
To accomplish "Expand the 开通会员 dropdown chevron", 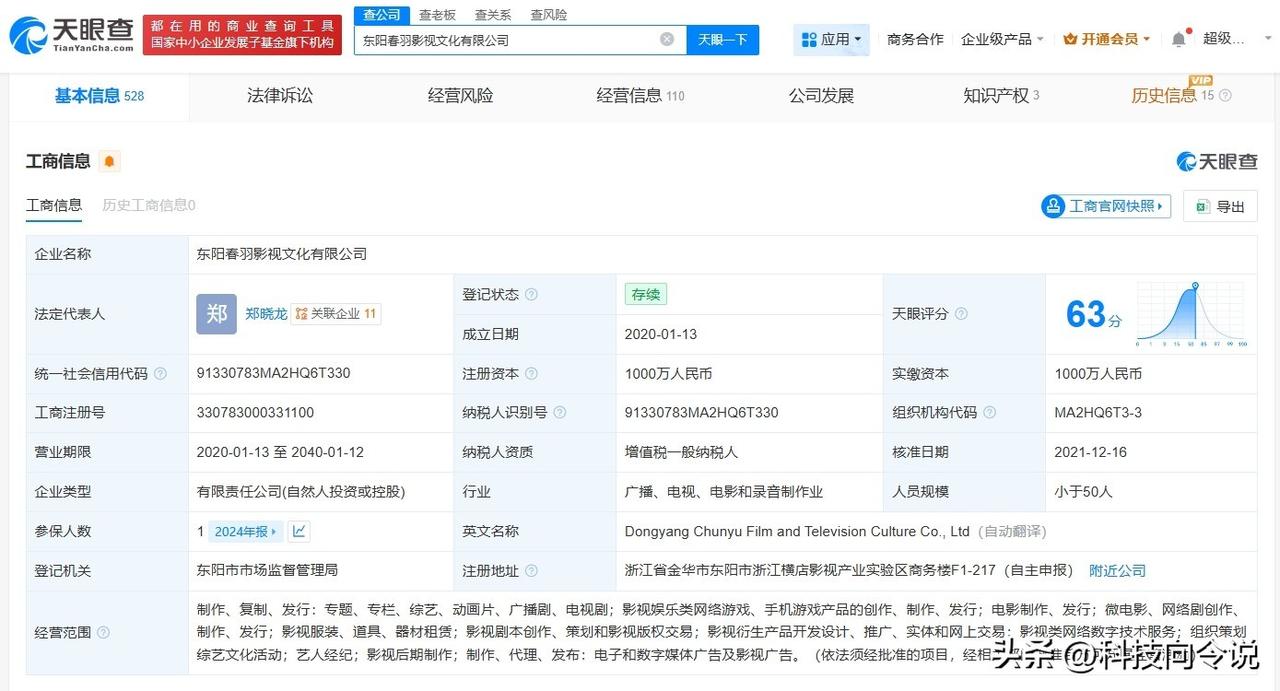I will [x=1146, y=38].
